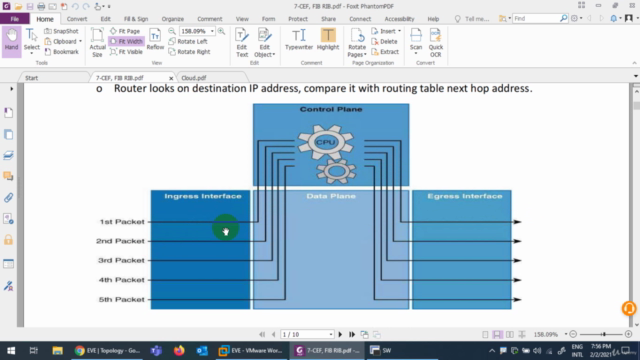
Task: Click status bar zoom in plus button
Action: 628,334
